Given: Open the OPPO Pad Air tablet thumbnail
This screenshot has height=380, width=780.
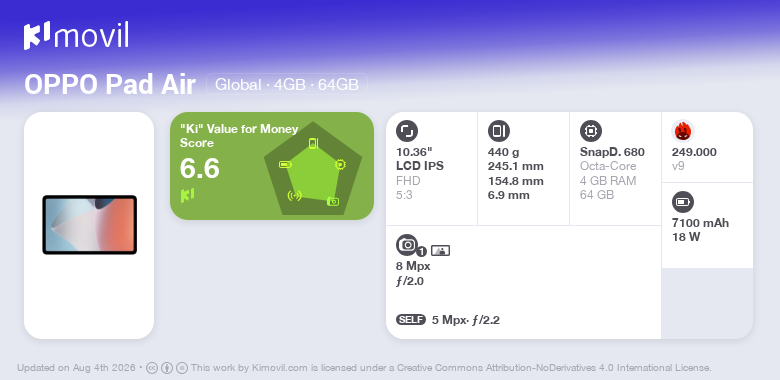Looking at the screenshot, I should pos(90,225).
